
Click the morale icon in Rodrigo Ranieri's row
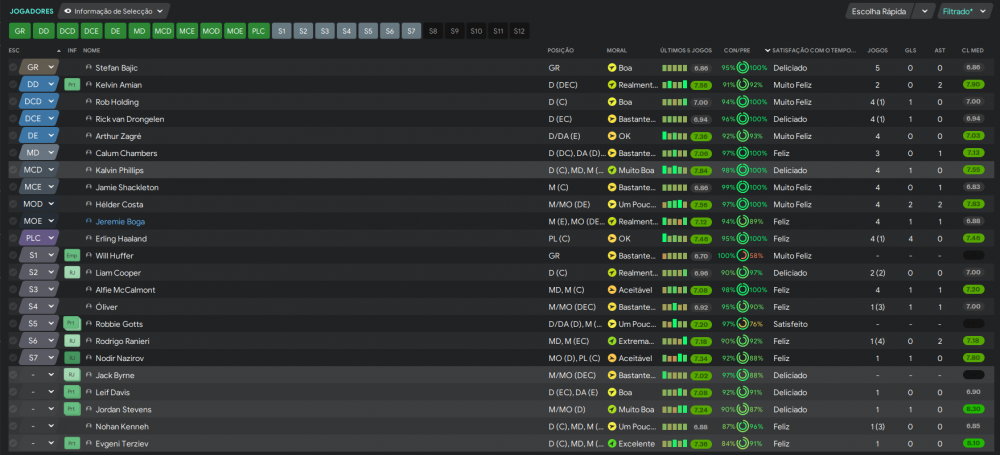tap(612, 341)
